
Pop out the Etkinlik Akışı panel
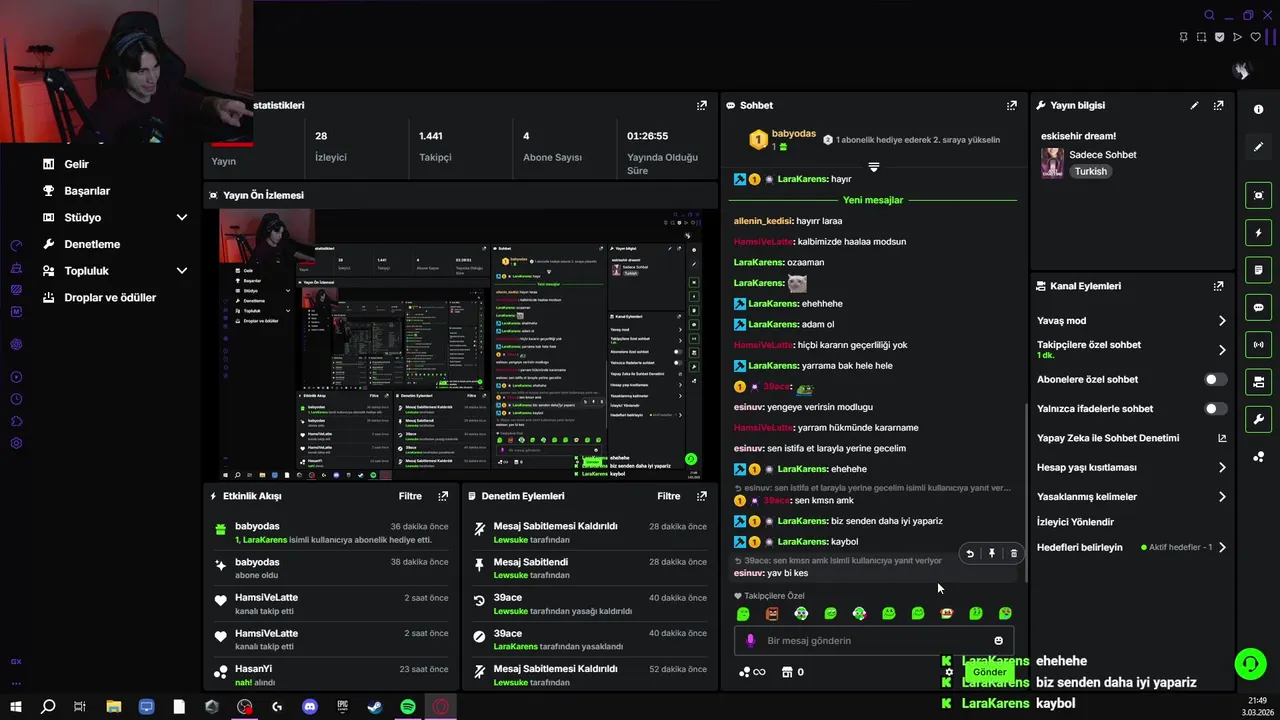(x=443, y=496)
